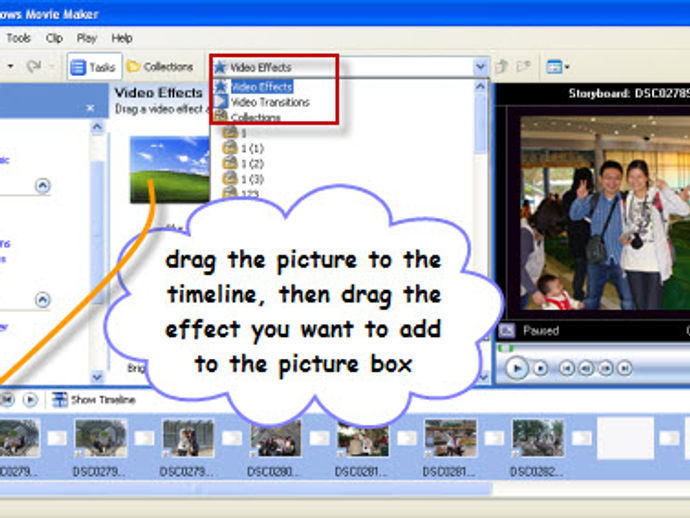The height and width of the screenshot is (518, 690).
Task: Pick the '1 (2)' collection folder
Action: coord(243,164)
